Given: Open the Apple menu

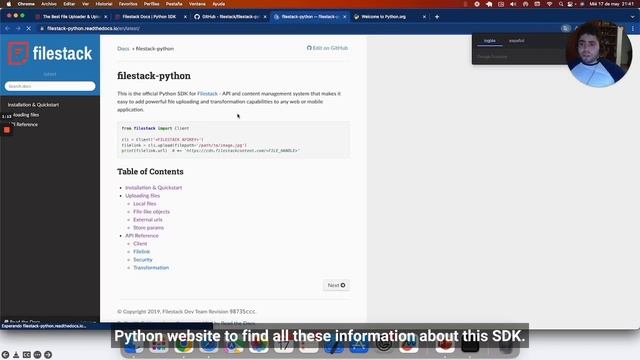Looking at the screenshot, I should click(9, 4).
